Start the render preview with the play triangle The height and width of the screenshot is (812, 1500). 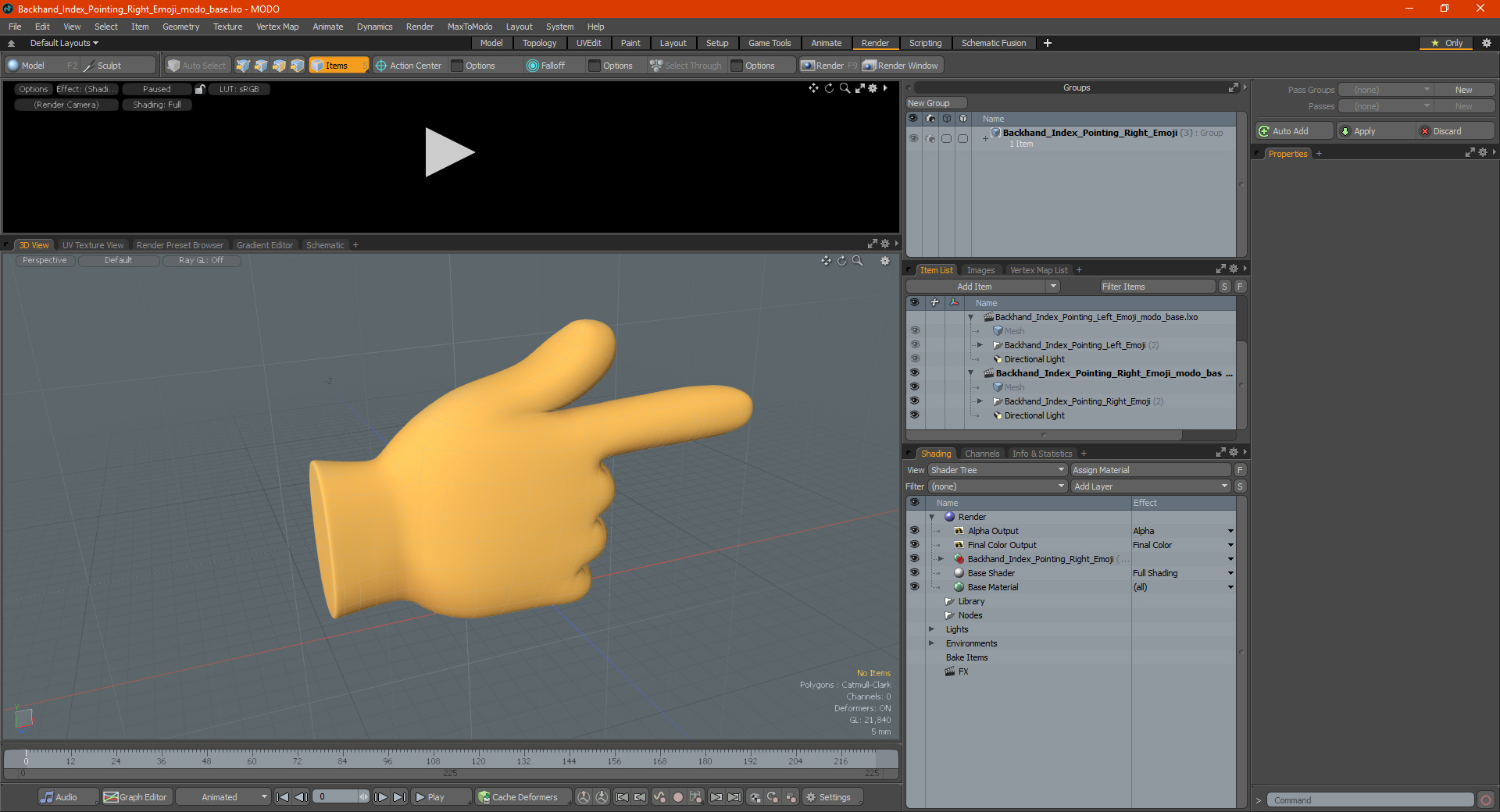click(449, 152)
